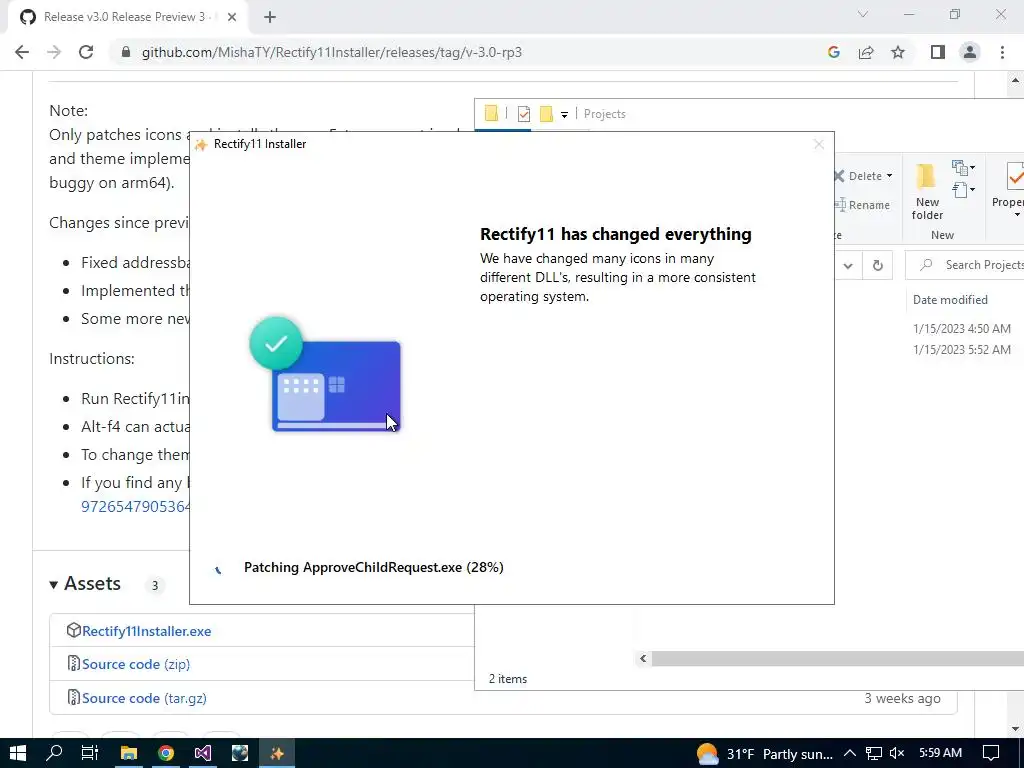The height and width of the screenshot is (768, 1024).
Task: Click the page scrollbar down arrow
Action: click(1014, 729)
